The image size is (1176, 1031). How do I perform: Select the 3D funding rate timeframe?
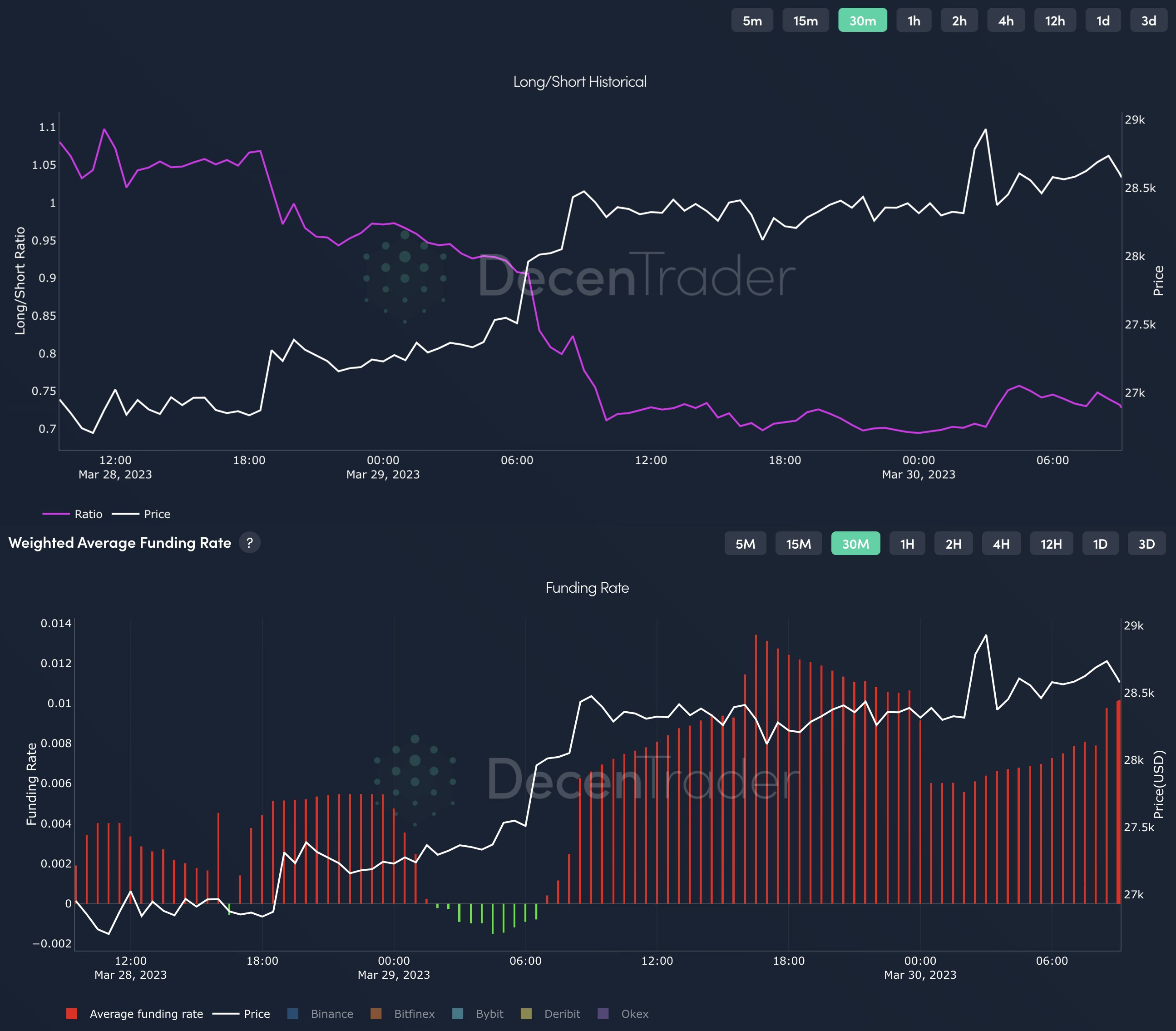coord(1146,544)
